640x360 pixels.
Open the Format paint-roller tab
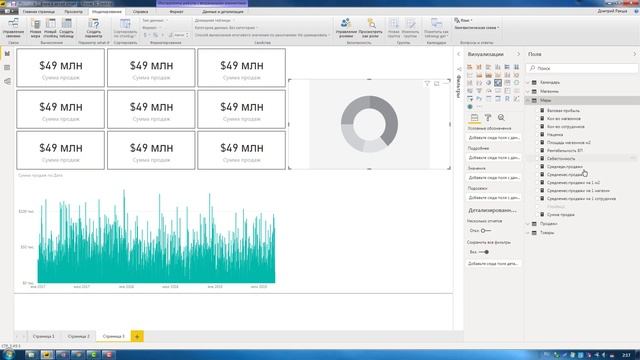click(488, 118)
